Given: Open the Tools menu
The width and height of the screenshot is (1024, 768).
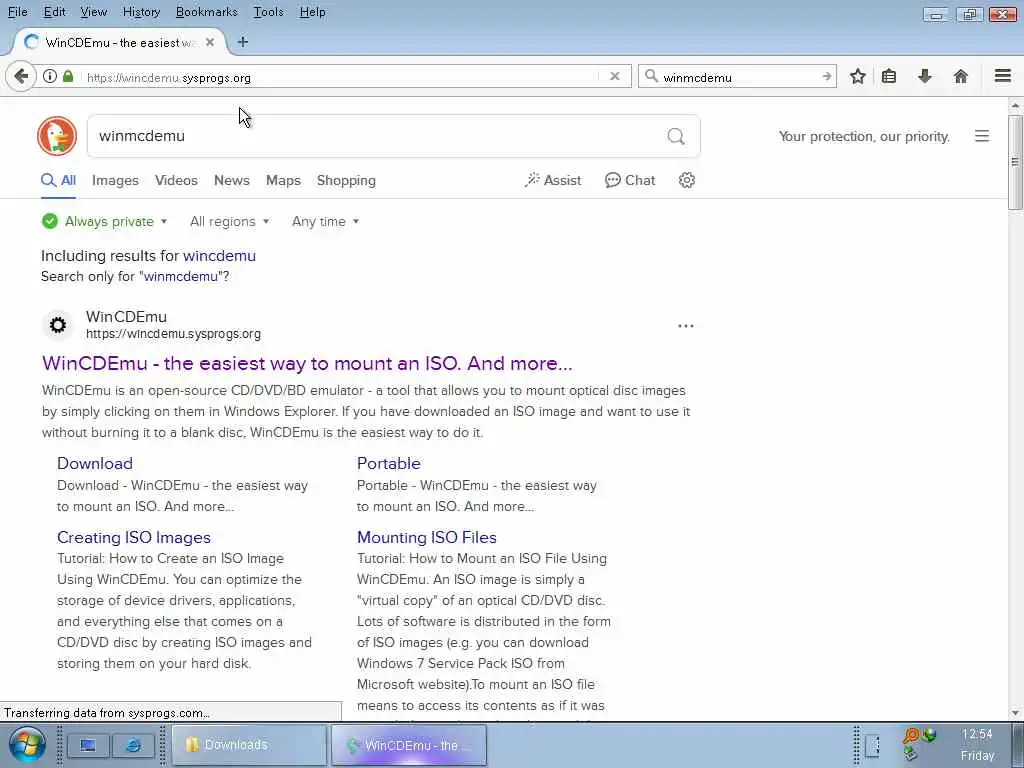Looking at the screenshot, I should [268, 12].
